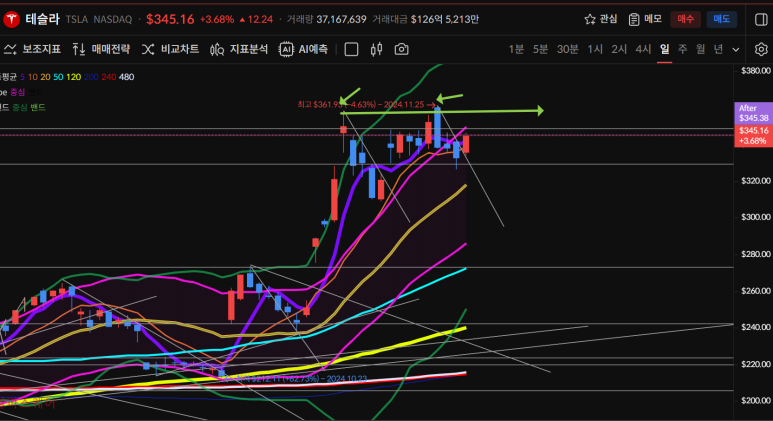Select 월 monthly timeframe
Screen dimensions: 773x421
tap(701, 49)
